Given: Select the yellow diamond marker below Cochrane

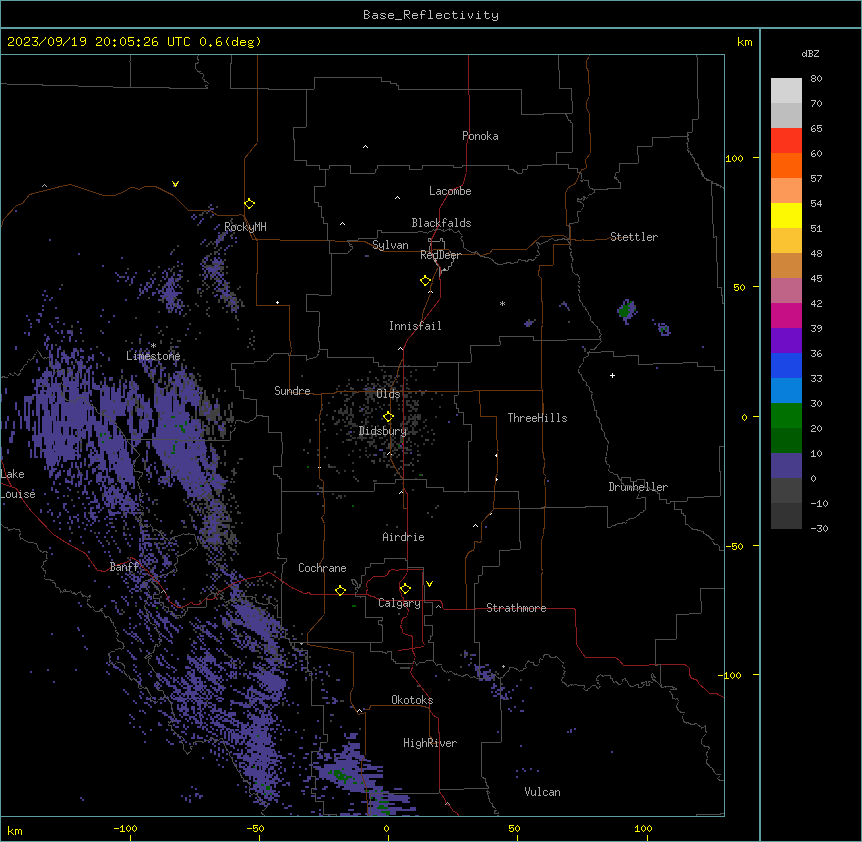Looking at the screenshot, I should [340, 590].
